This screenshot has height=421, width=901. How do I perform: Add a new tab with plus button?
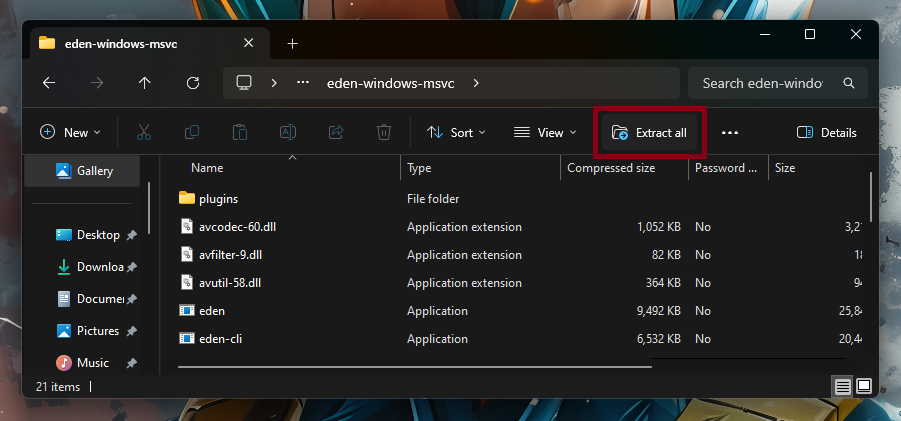[292, 44]
